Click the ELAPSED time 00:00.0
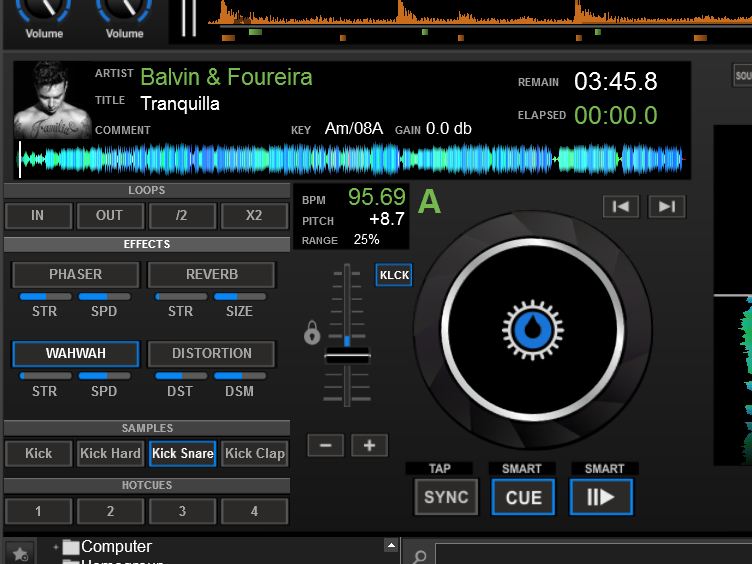This screenshot has height=564, width=752. click(x=616, y=116)
